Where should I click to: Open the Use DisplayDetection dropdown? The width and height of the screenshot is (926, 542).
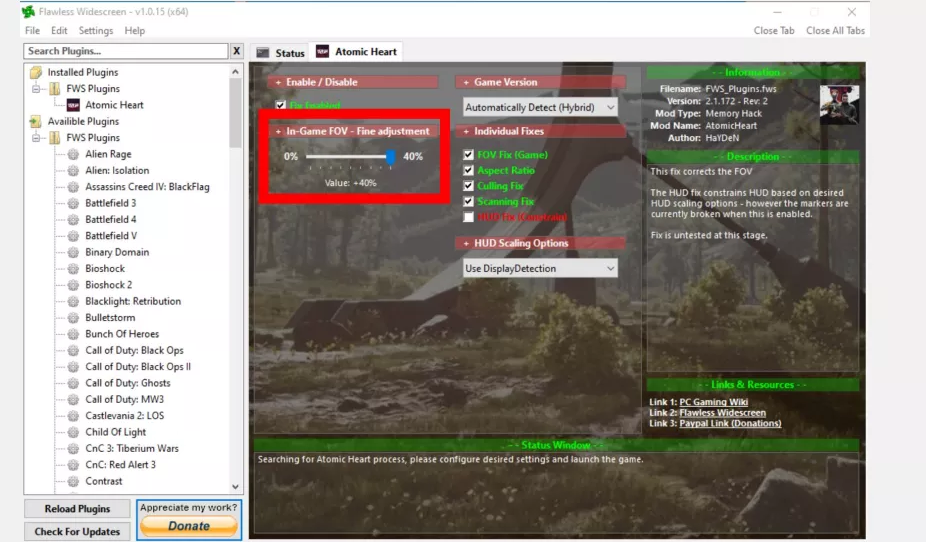click(540, 269)
